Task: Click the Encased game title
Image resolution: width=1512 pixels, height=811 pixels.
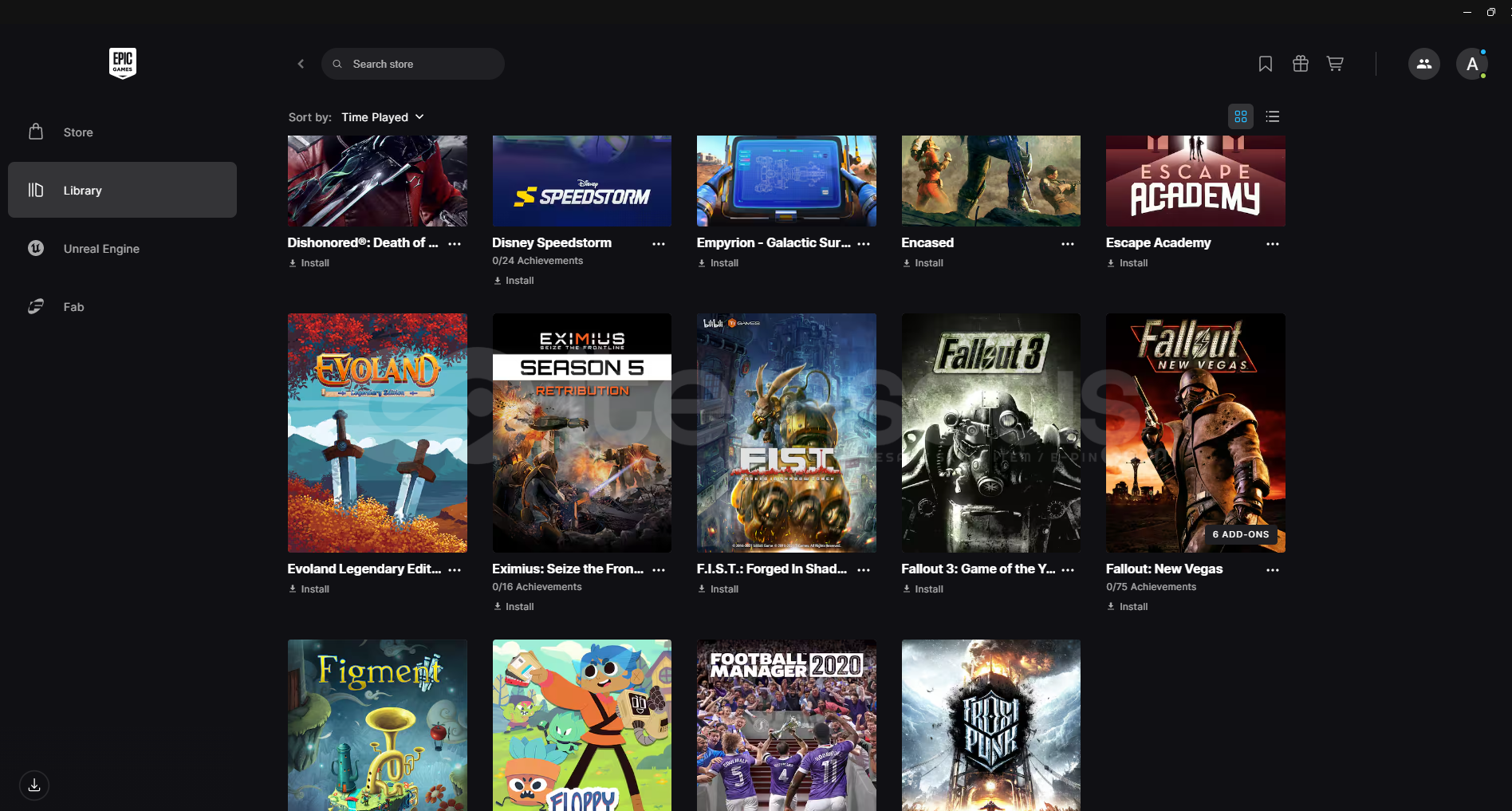Action: 927,242
